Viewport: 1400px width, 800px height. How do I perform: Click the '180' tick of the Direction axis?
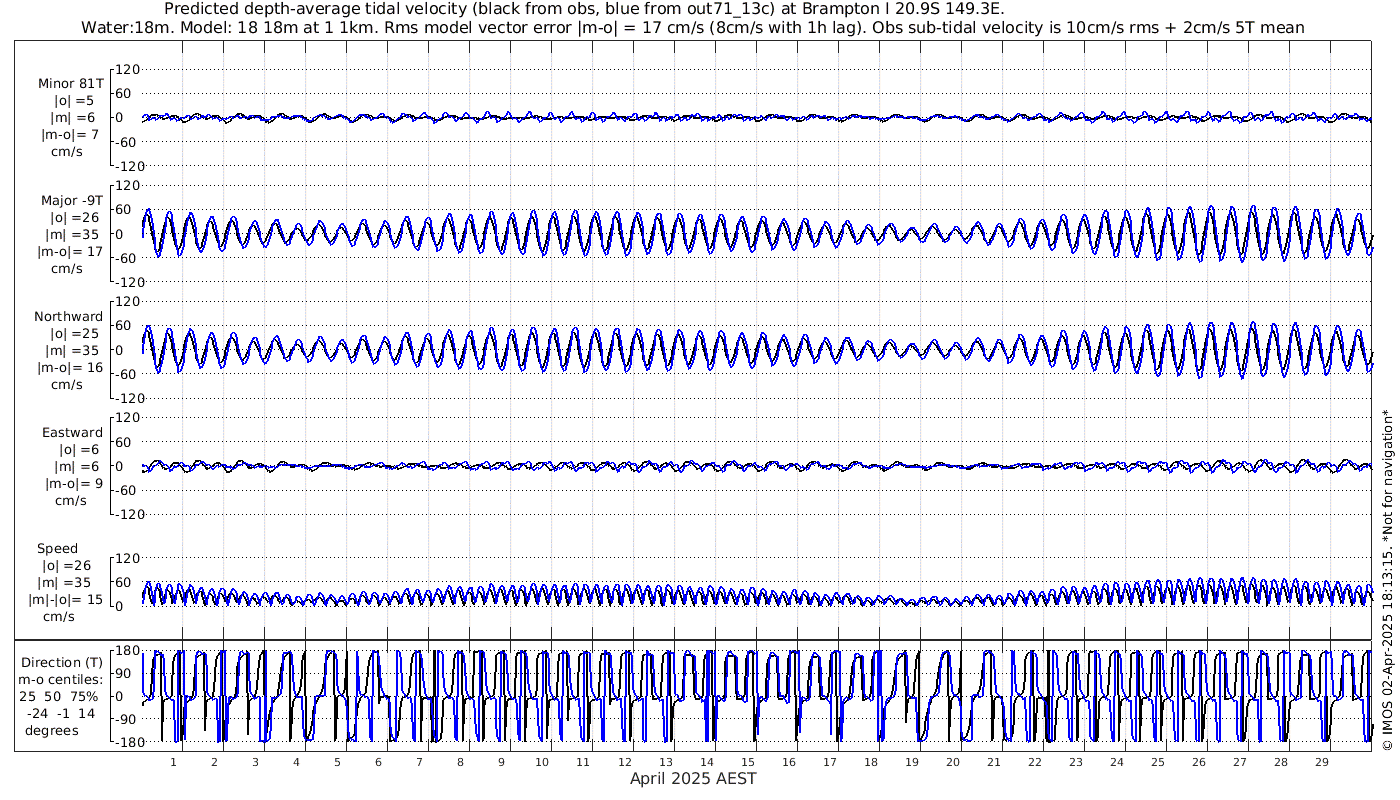coord(125,652)
